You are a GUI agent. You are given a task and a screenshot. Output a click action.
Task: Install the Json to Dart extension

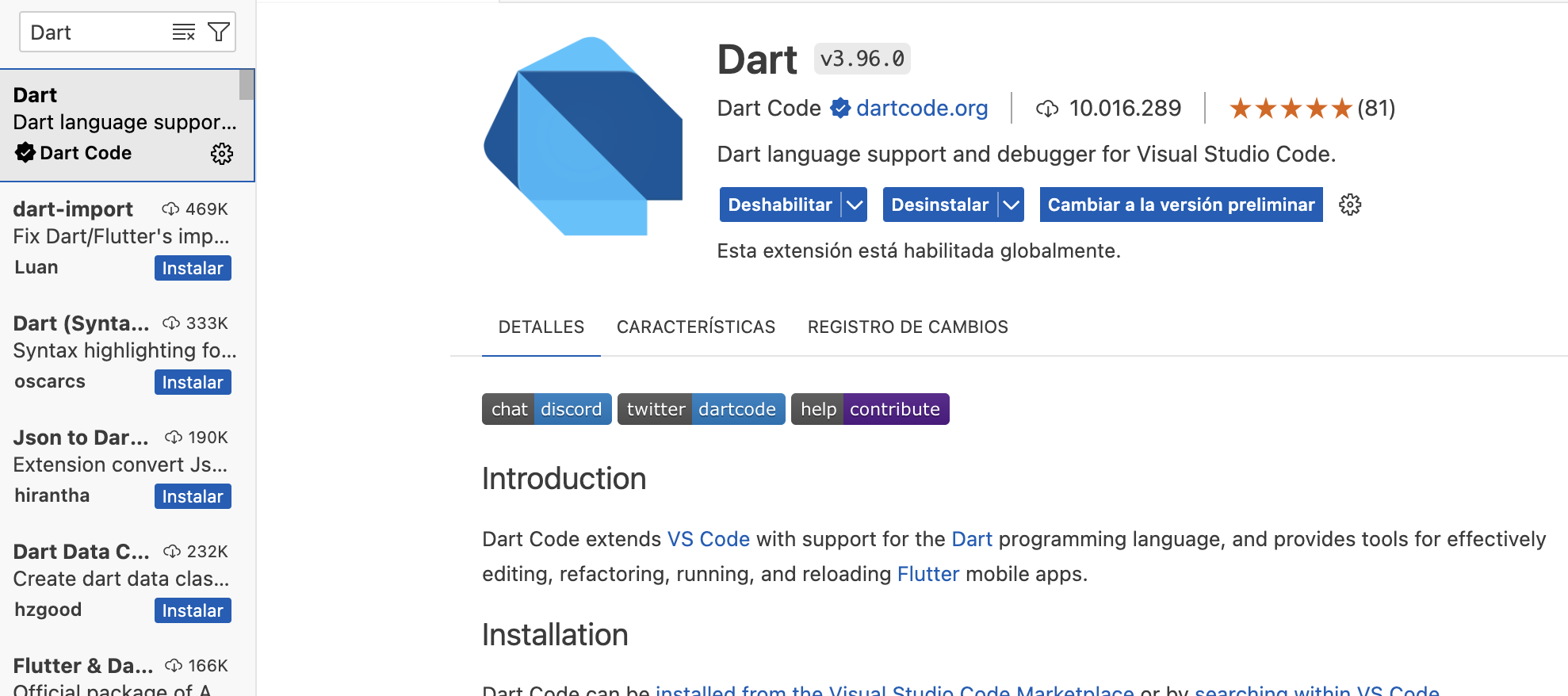pyautogui.click(x=193, y=496)
